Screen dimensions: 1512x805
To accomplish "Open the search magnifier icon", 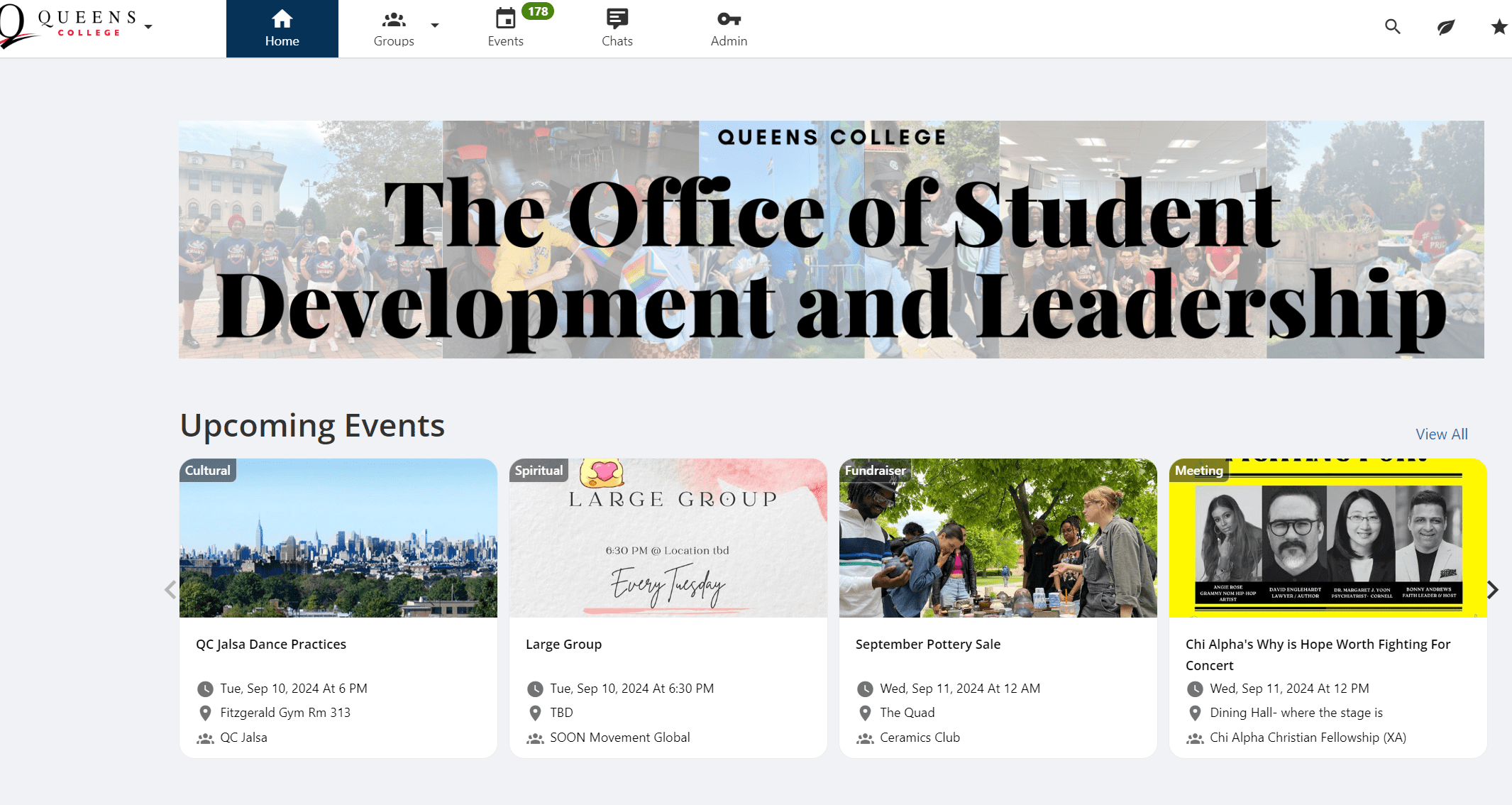I will click(1392, 27).
